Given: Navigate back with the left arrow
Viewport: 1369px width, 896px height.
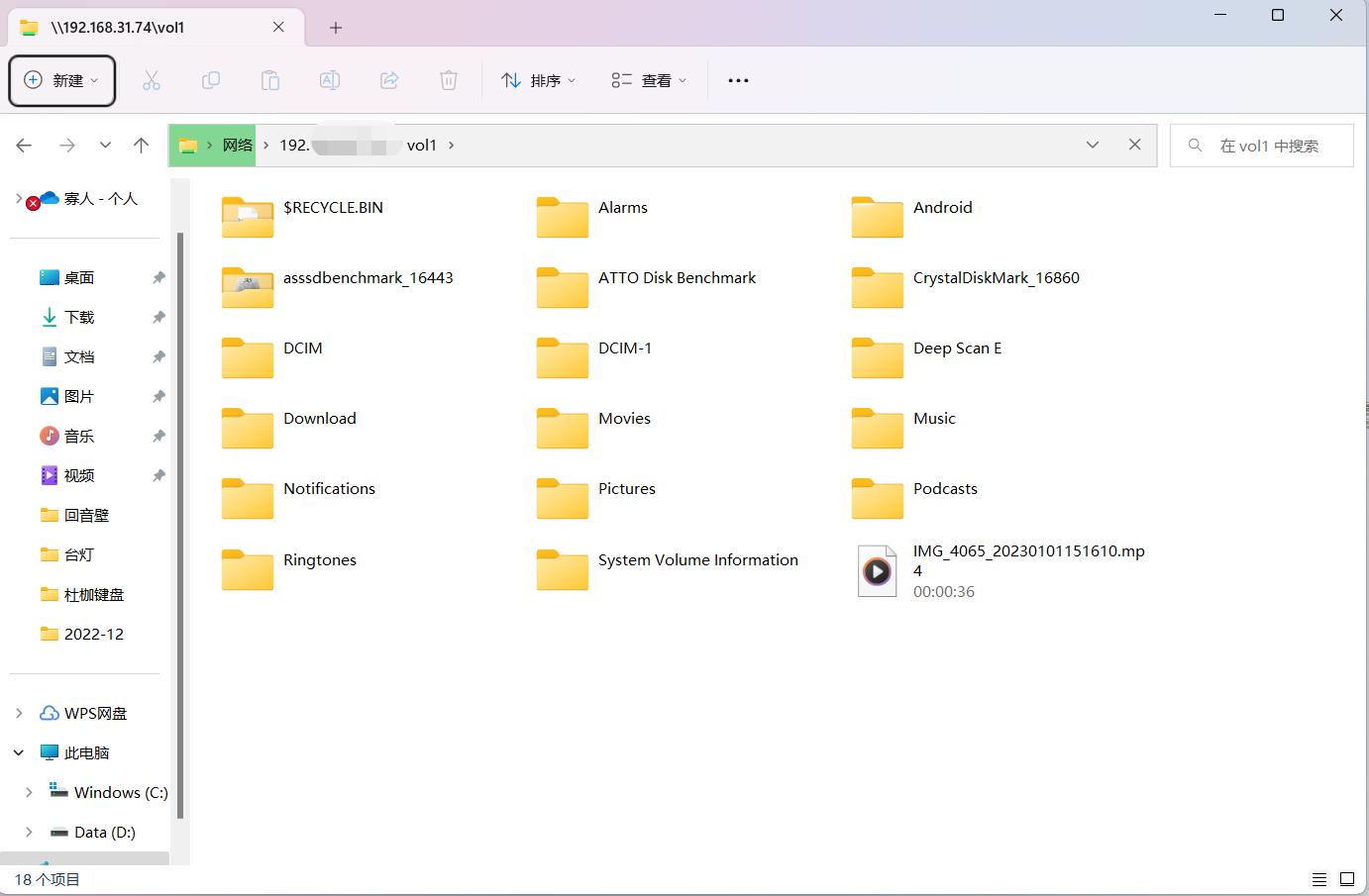Looking at the screenshot, I should tap(25, 146).
